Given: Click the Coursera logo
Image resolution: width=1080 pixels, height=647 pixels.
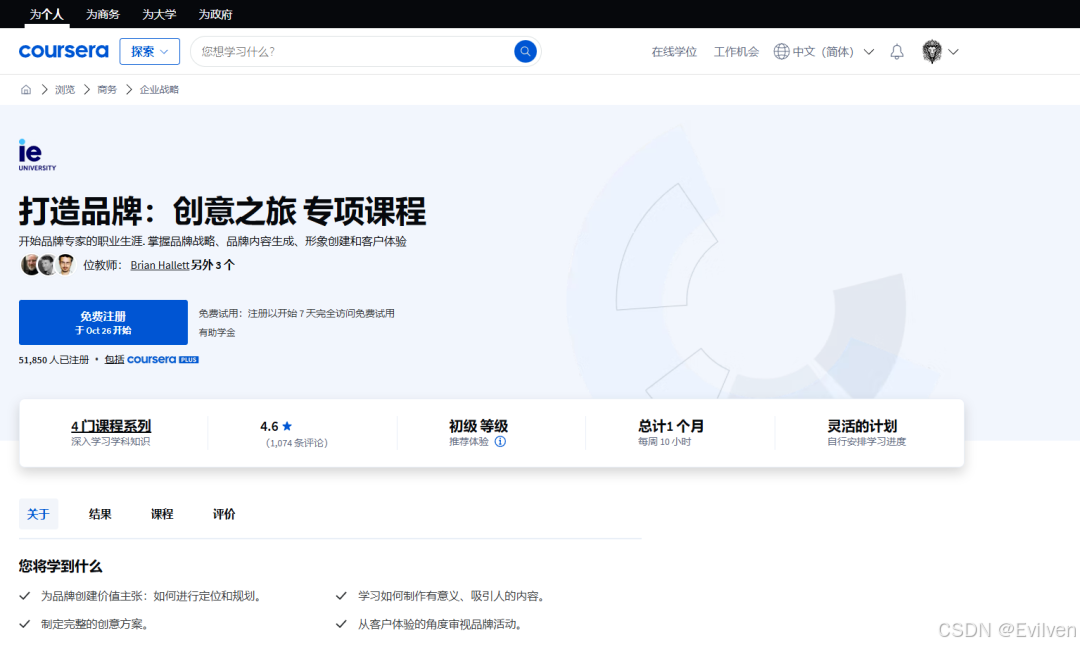Looking at the screenshot, I should (x=63, y=51).
